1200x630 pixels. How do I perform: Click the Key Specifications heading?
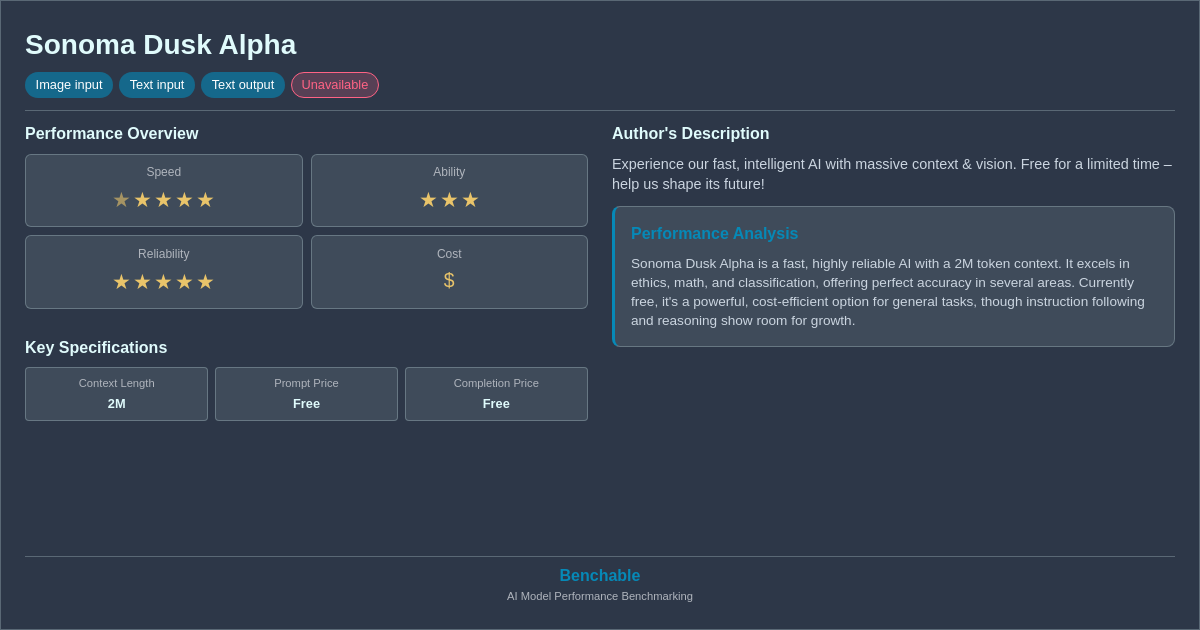96,348
